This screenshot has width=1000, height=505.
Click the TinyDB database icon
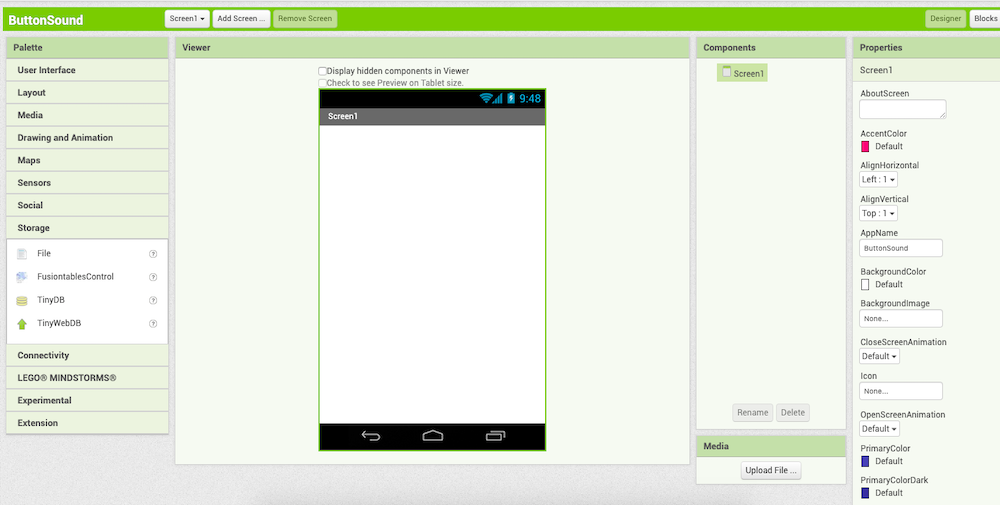pyautogui.click(x=22, y=301)
